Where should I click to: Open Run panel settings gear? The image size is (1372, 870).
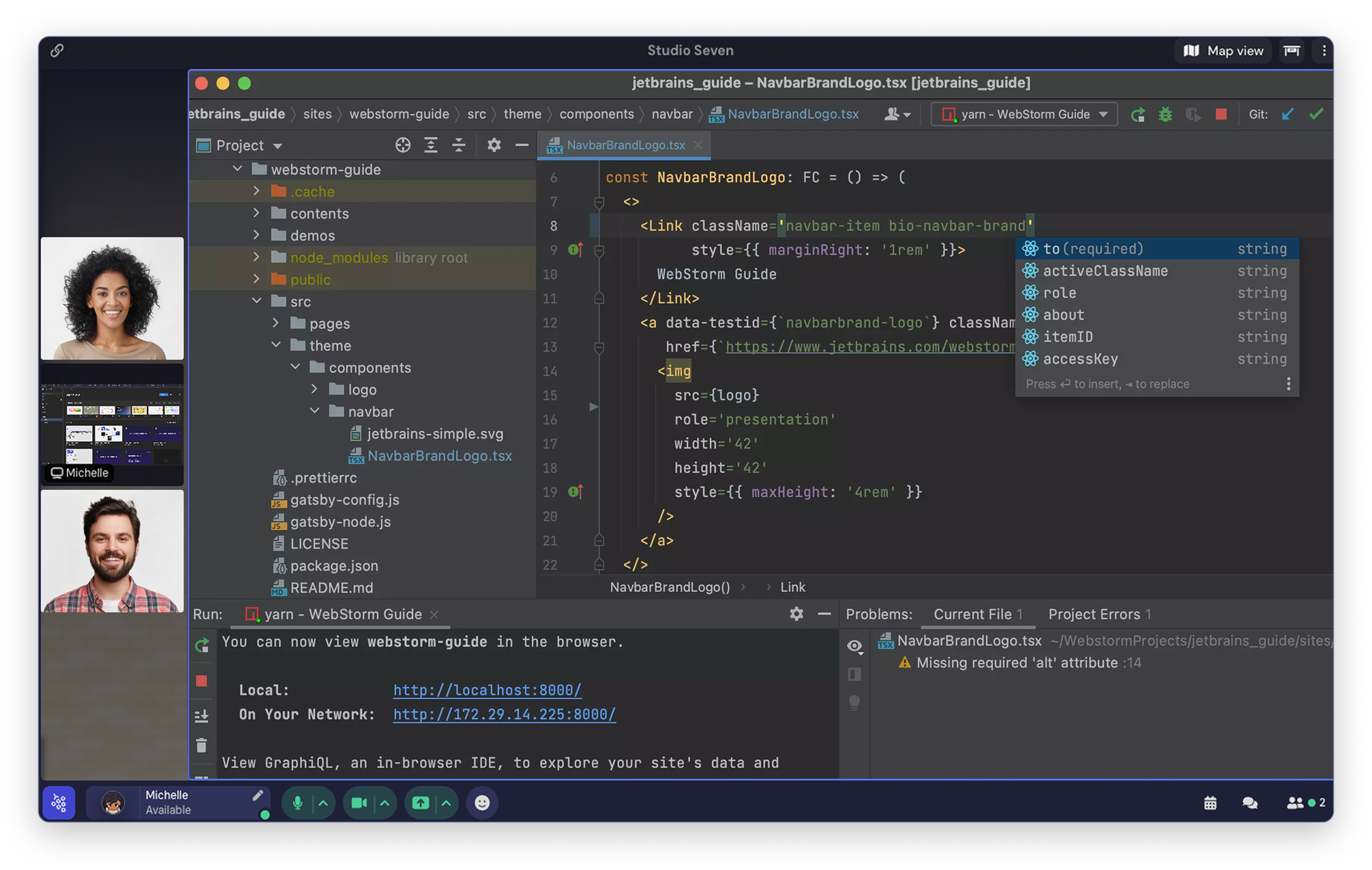pyautogui.click(x=796, y=614)
